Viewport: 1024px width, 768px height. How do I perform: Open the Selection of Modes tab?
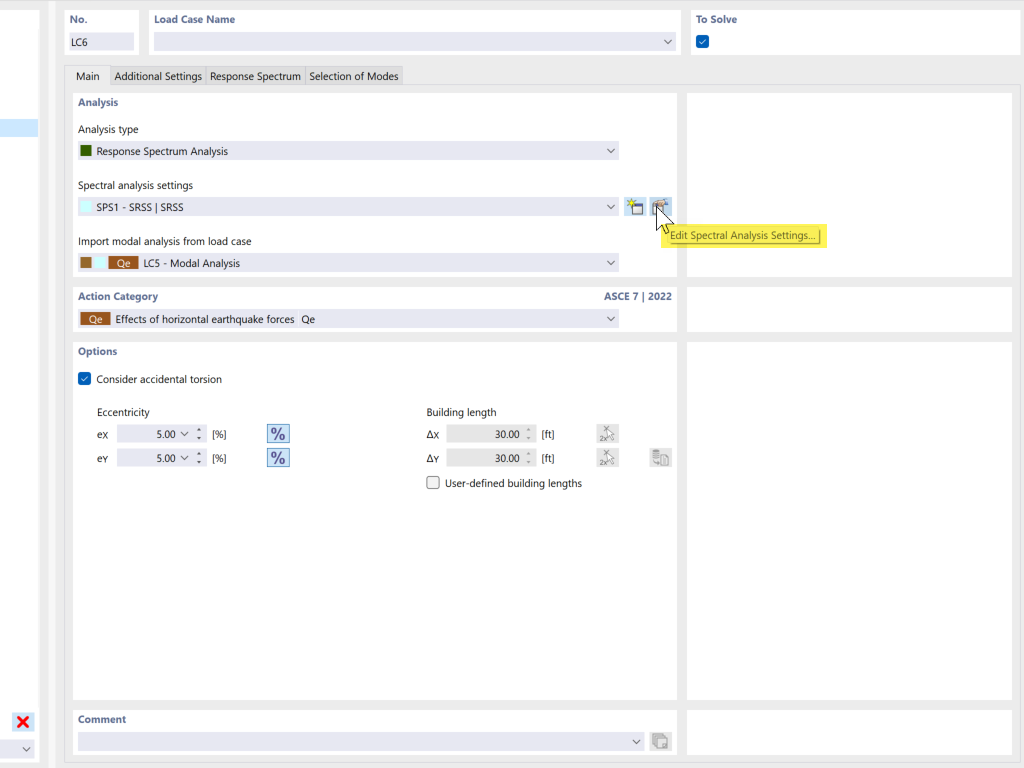pyautogui.click(x=352, y=75)
